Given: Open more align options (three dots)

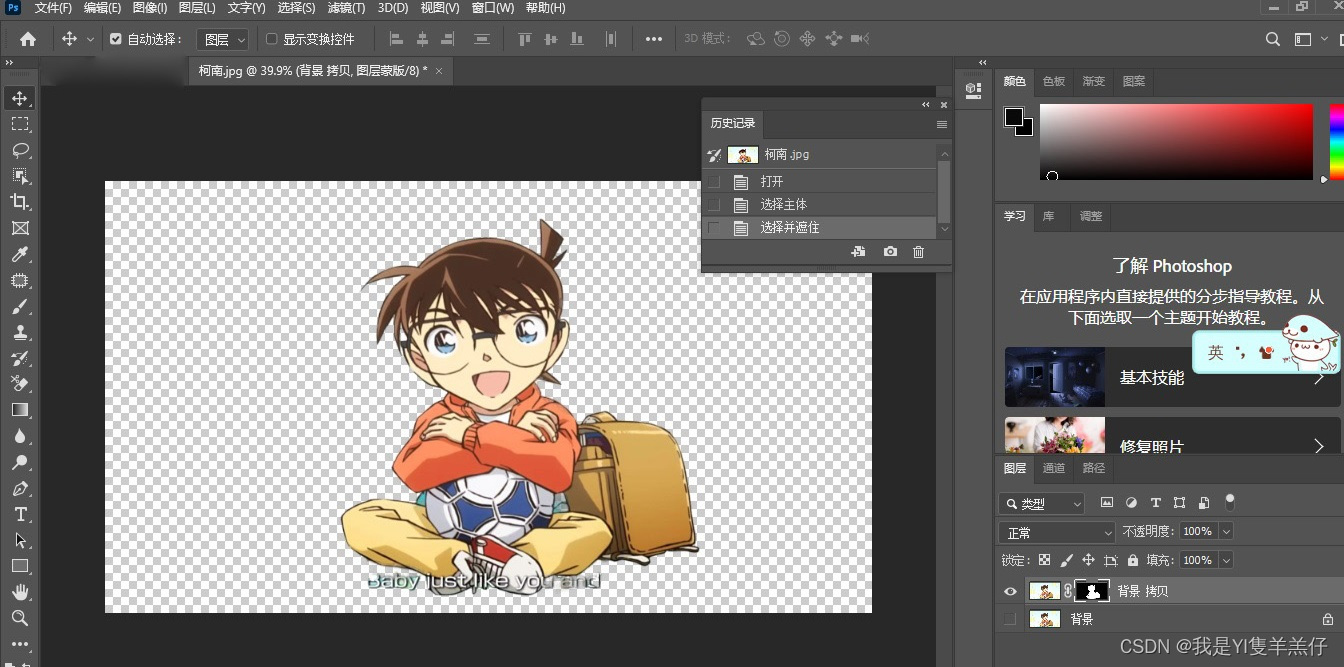Looking at the screenshot, I should (x=654, y=39).
